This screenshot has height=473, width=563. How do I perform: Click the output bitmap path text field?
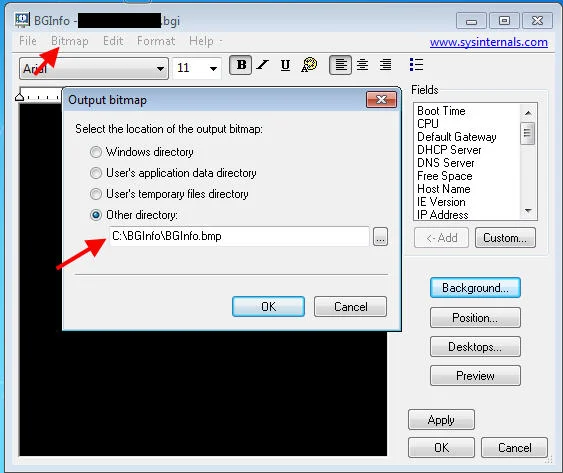[239, 236]
